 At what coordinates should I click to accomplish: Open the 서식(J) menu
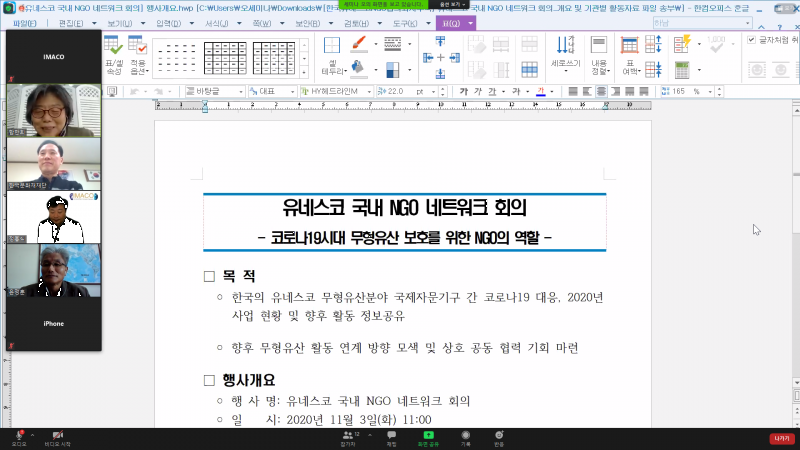pyautogui.click(x=217, y=23)
